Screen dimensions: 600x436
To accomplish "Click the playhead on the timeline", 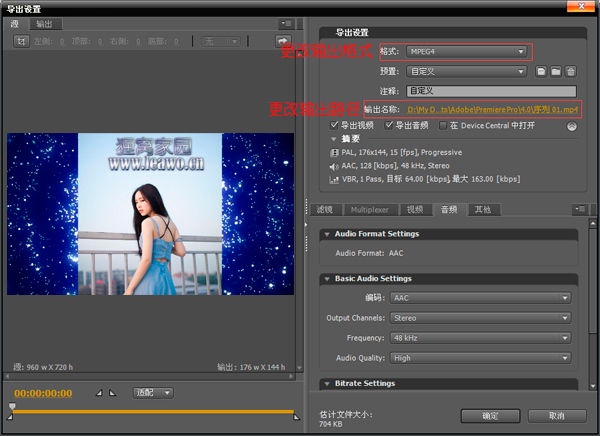I will click(12, 406).
